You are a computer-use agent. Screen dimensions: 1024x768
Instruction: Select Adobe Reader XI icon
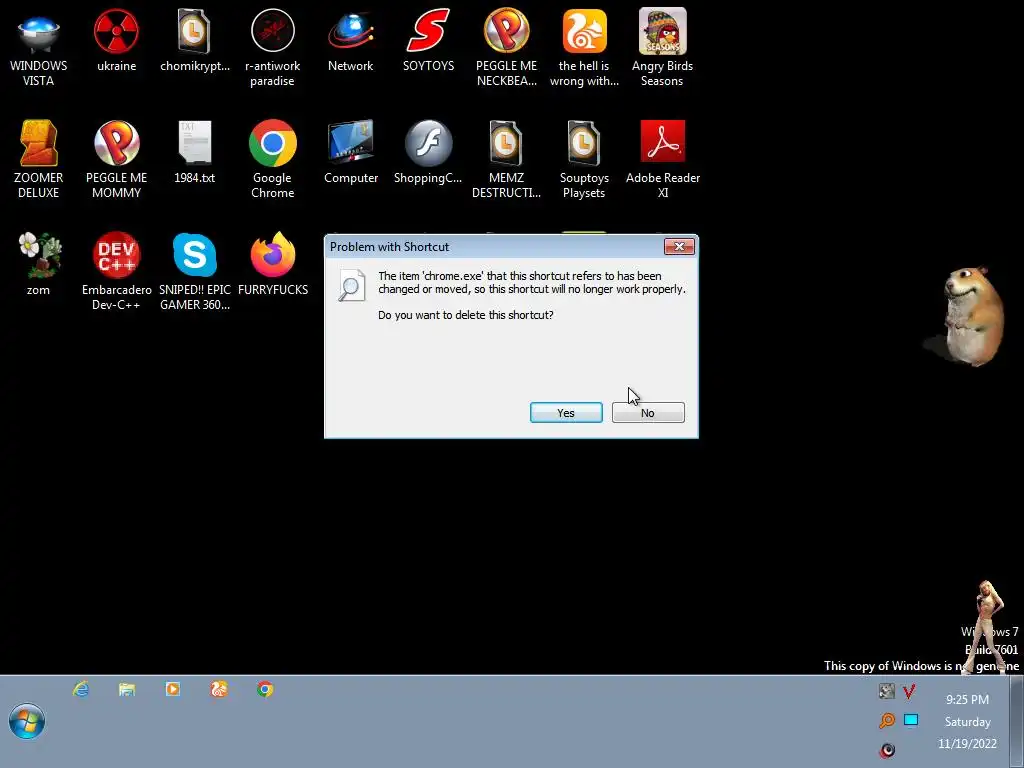click(x=662, y=159)
